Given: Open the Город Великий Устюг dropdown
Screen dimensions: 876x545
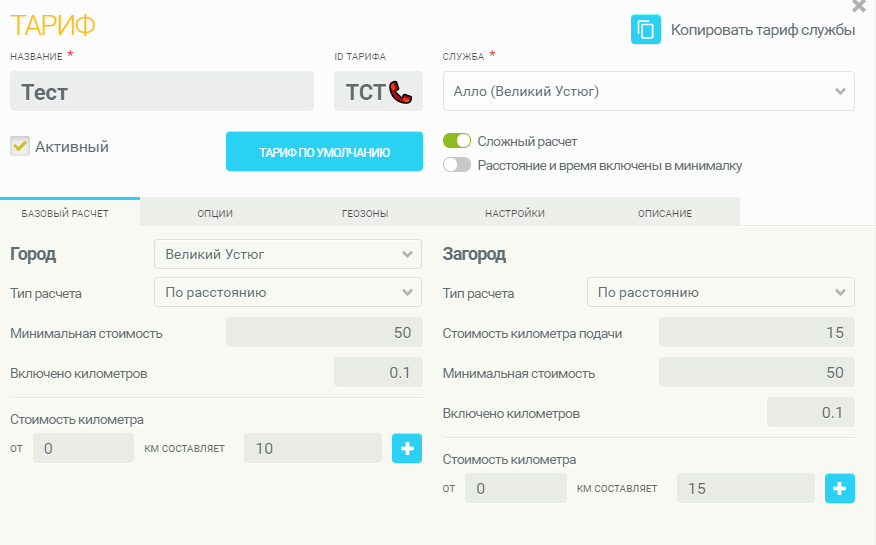Looking at the screenshot, I should (288, 254).
